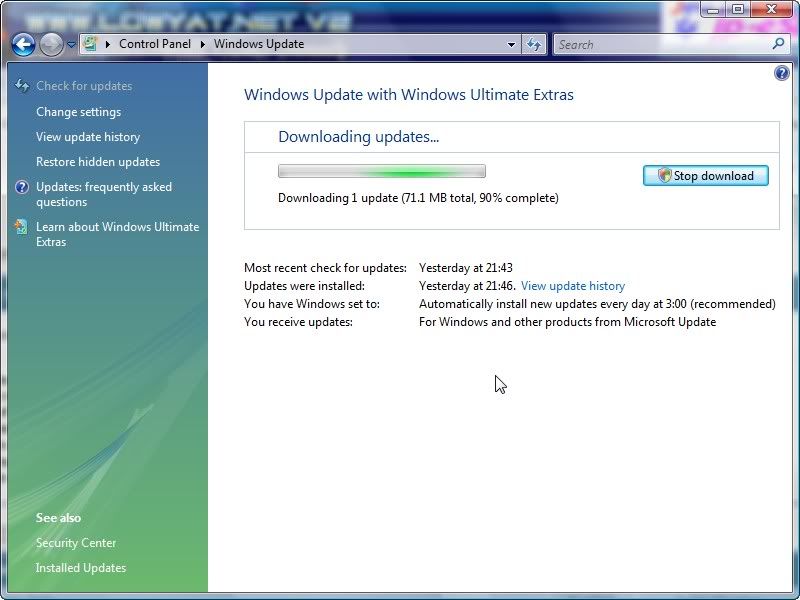Click the Forward navigation arrow
This screenshot has height=600, width=800.
click(x=51, y=44)
